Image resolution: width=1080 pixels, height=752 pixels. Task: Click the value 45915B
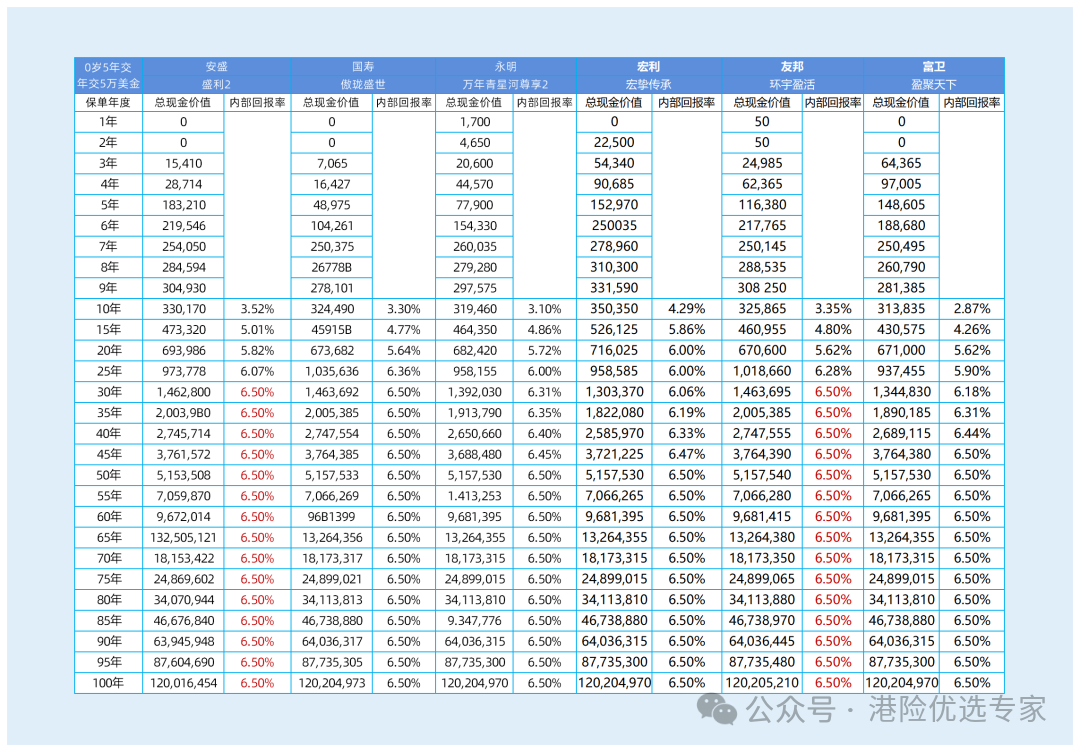point(332,330)
